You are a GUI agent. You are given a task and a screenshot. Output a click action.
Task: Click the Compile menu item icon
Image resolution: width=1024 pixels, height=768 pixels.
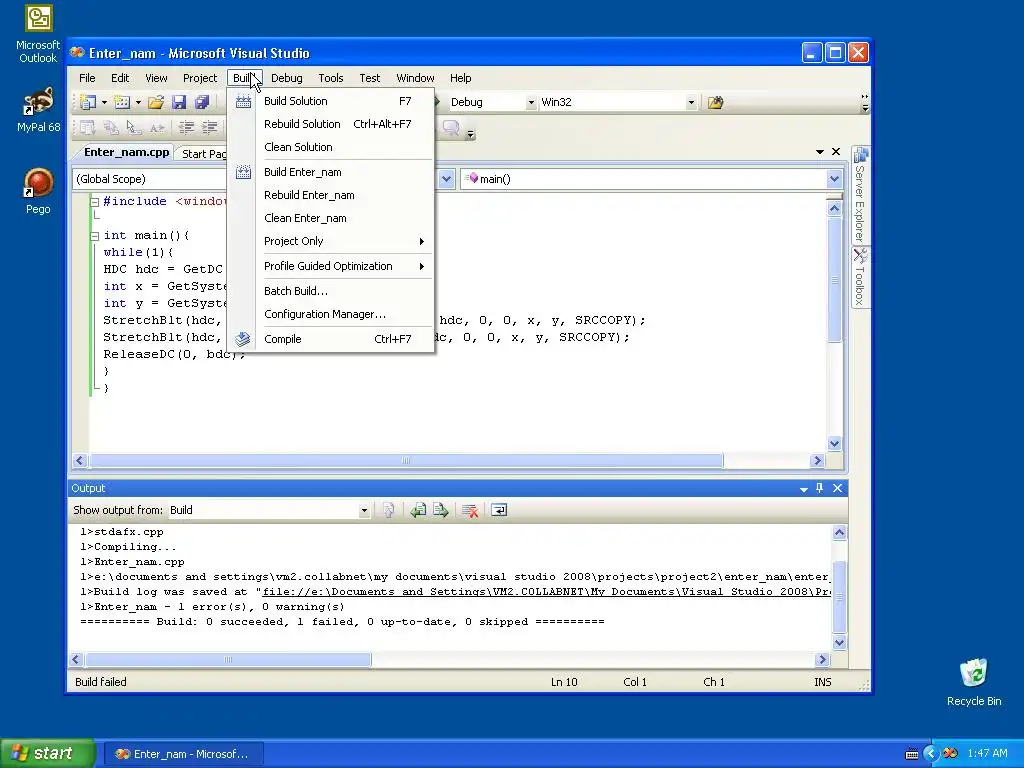(x=243, y=339)
